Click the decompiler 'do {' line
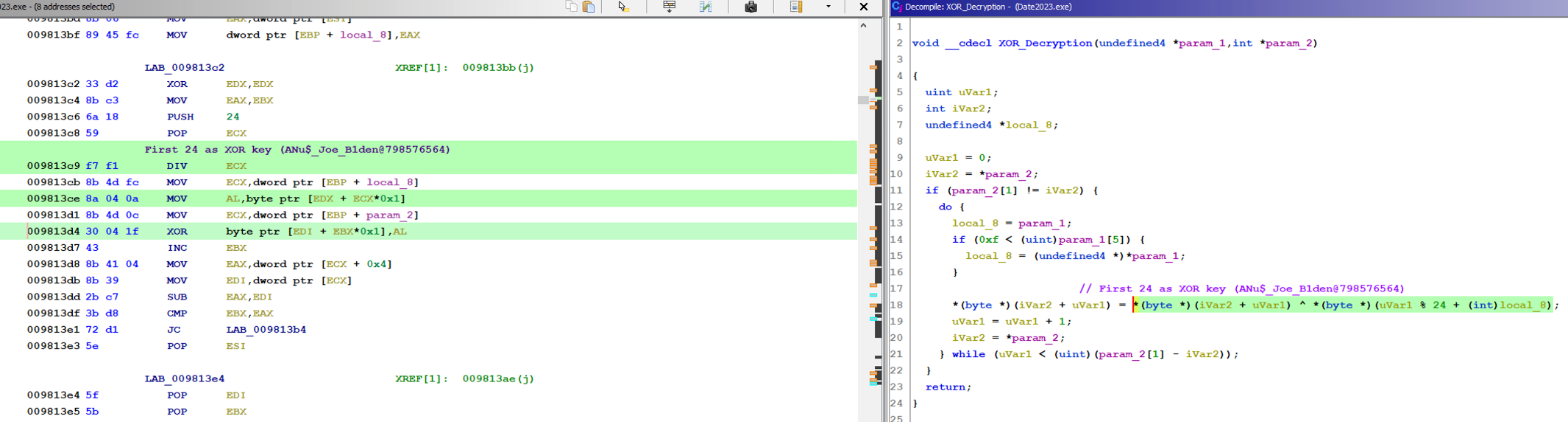Screen dimensions: 1568x422 point(951,206)
